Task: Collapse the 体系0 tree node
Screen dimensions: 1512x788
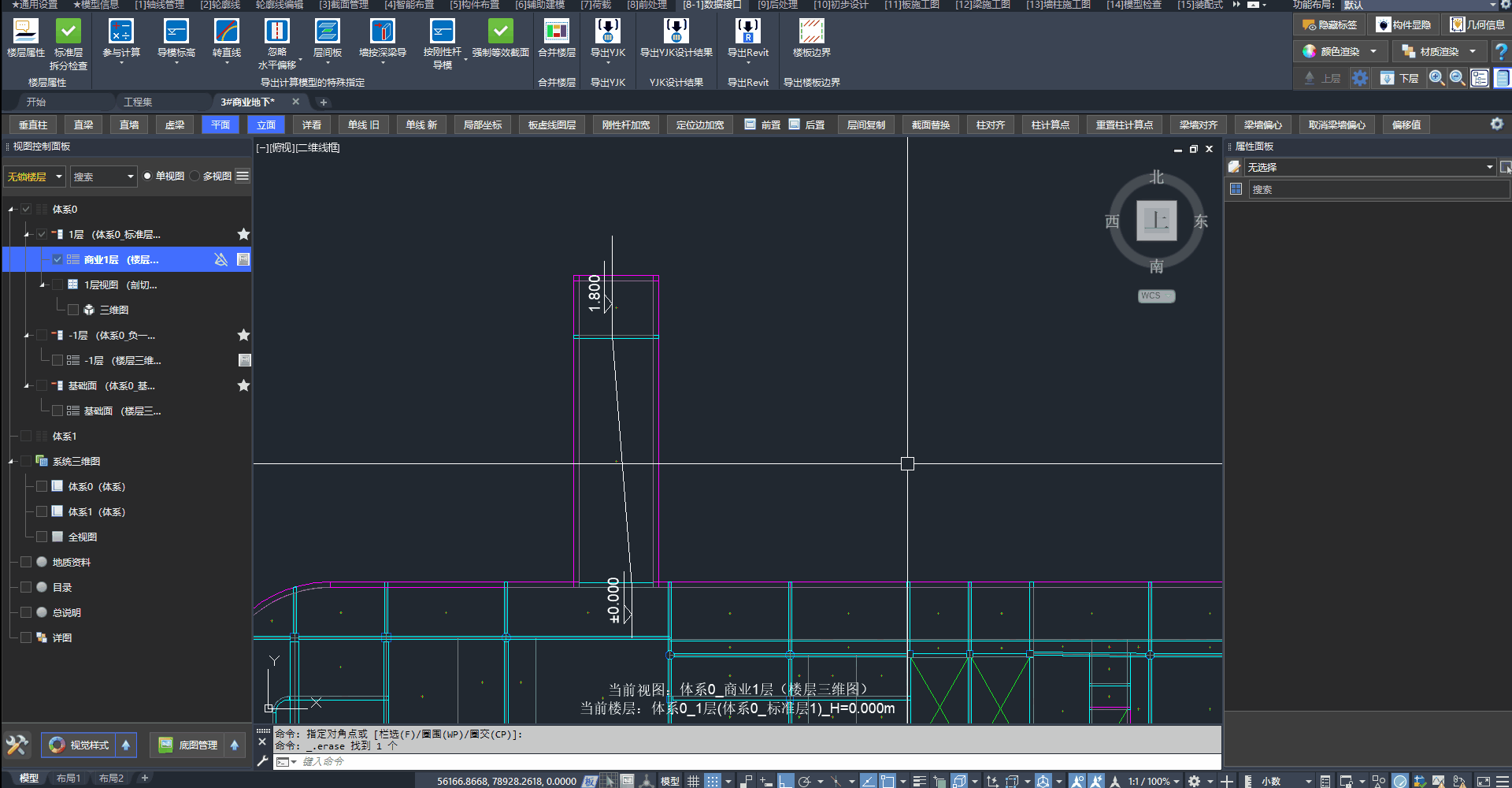Action: click(11, 210)
